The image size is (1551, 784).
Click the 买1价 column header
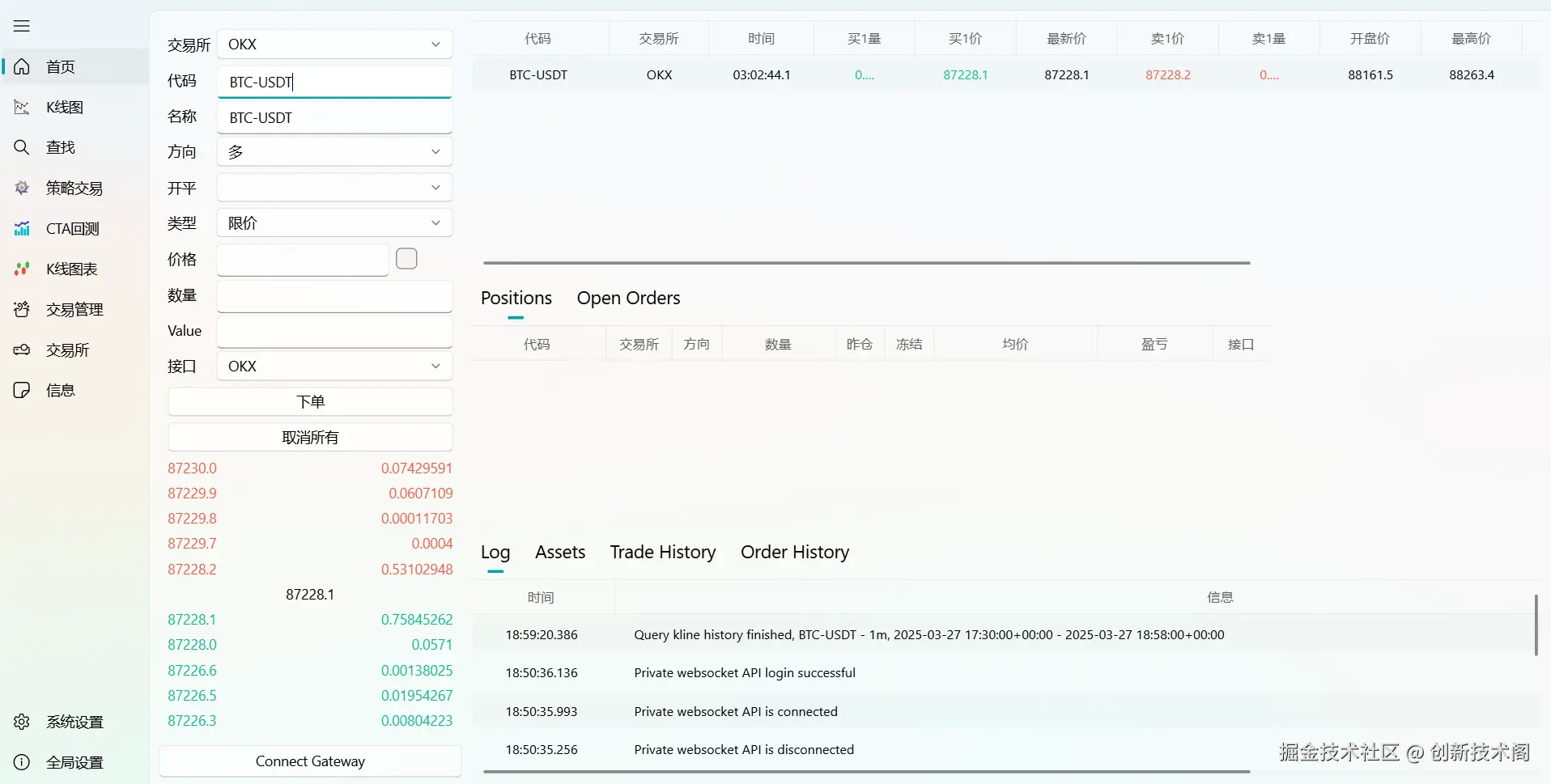pyautogui.click(x=965, y=39)
